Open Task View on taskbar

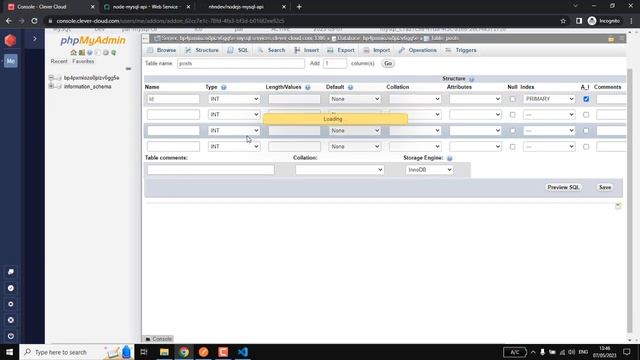point(144,352)
